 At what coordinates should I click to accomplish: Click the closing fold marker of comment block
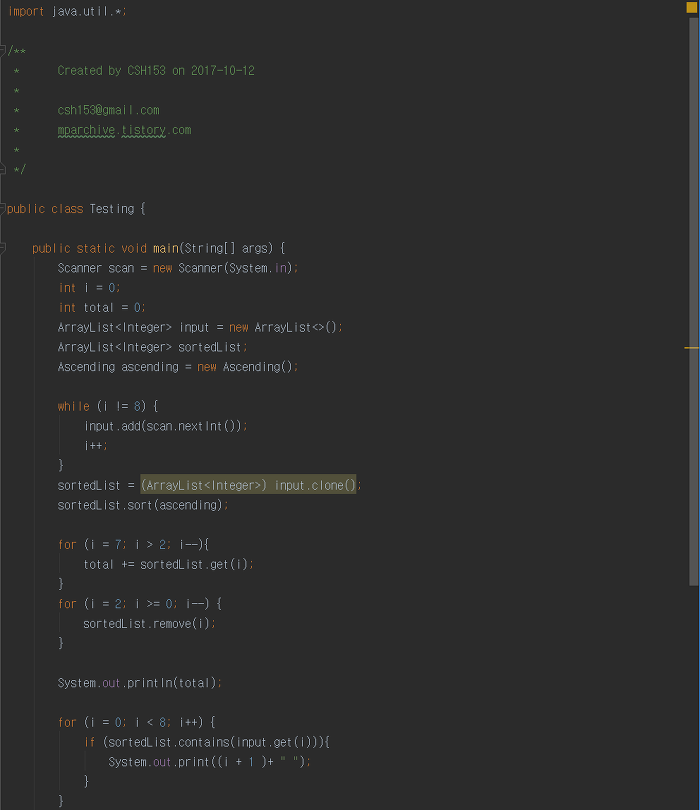(x=3, y=169)
